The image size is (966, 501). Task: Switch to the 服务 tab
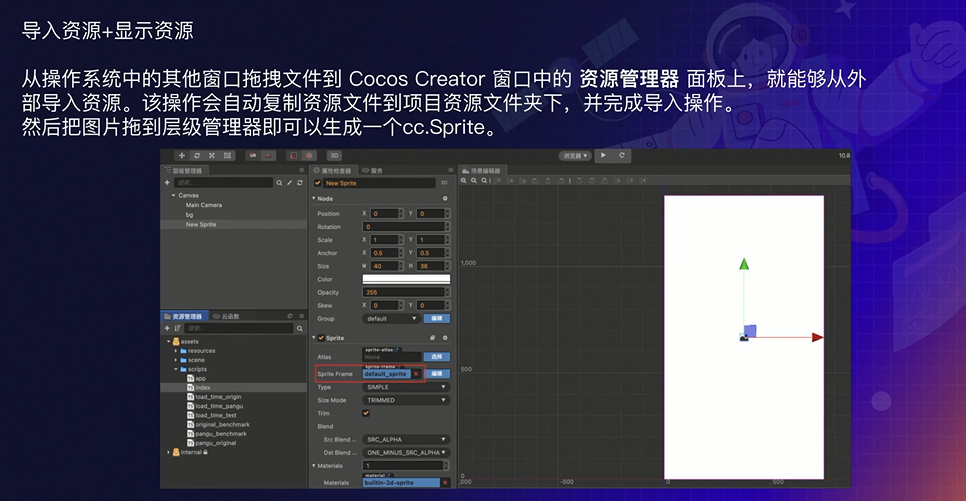coord(373,171)
